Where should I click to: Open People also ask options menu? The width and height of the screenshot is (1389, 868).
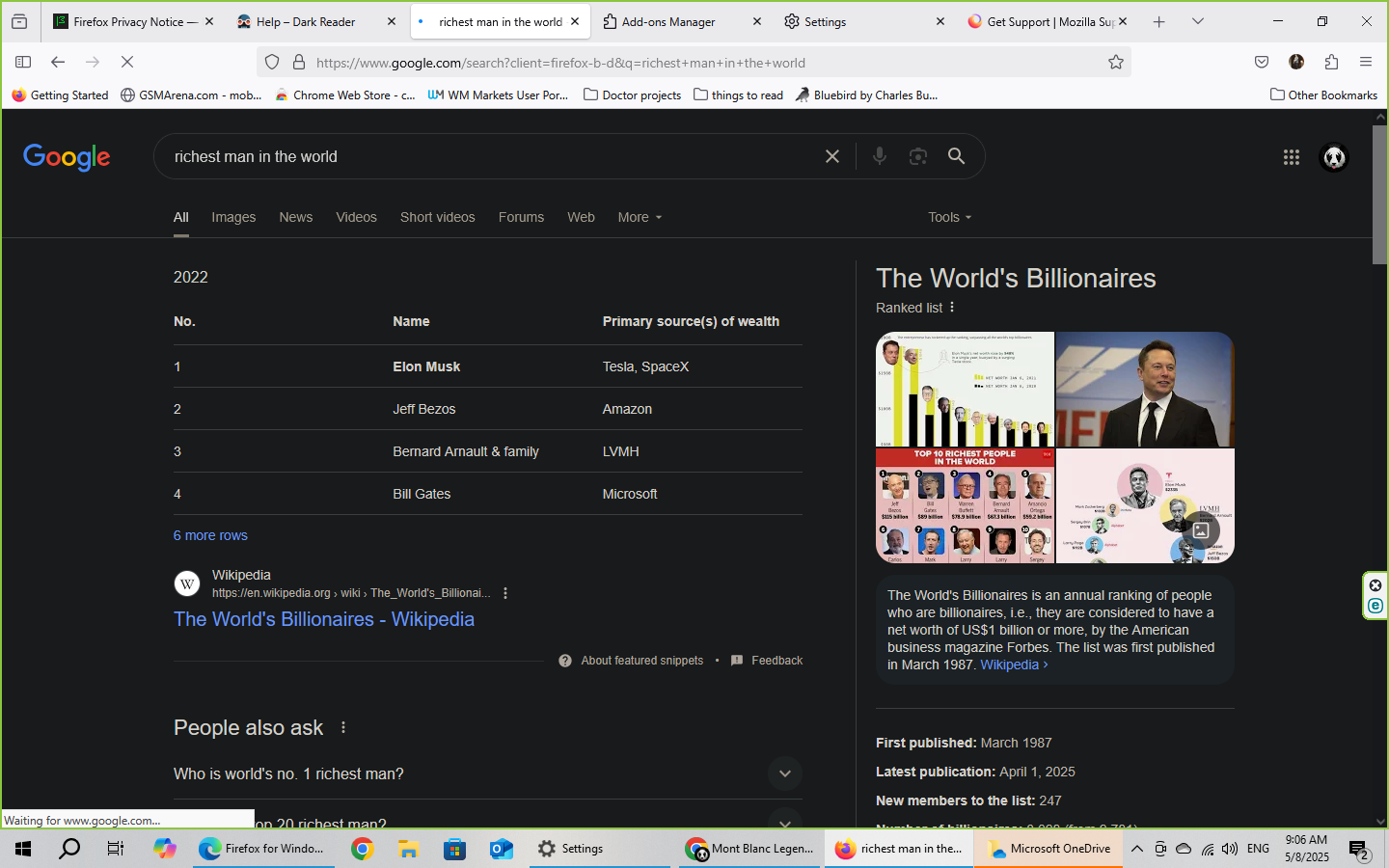point(343,727)
